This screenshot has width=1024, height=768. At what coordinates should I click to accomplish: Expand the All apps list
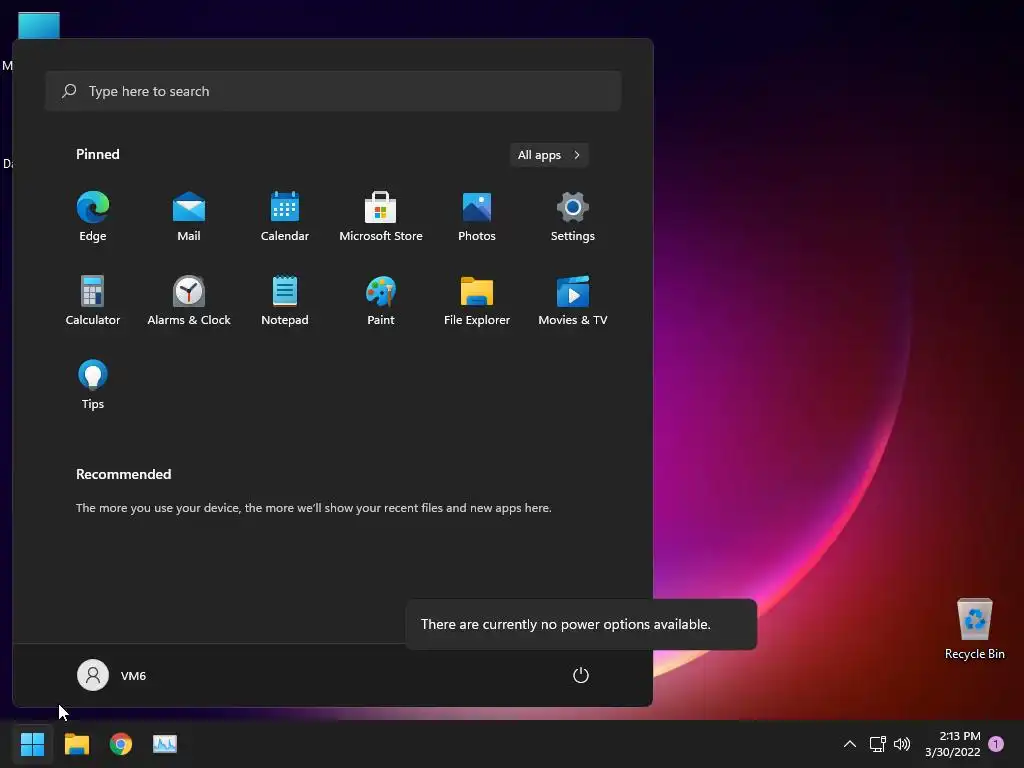(549, 155)
